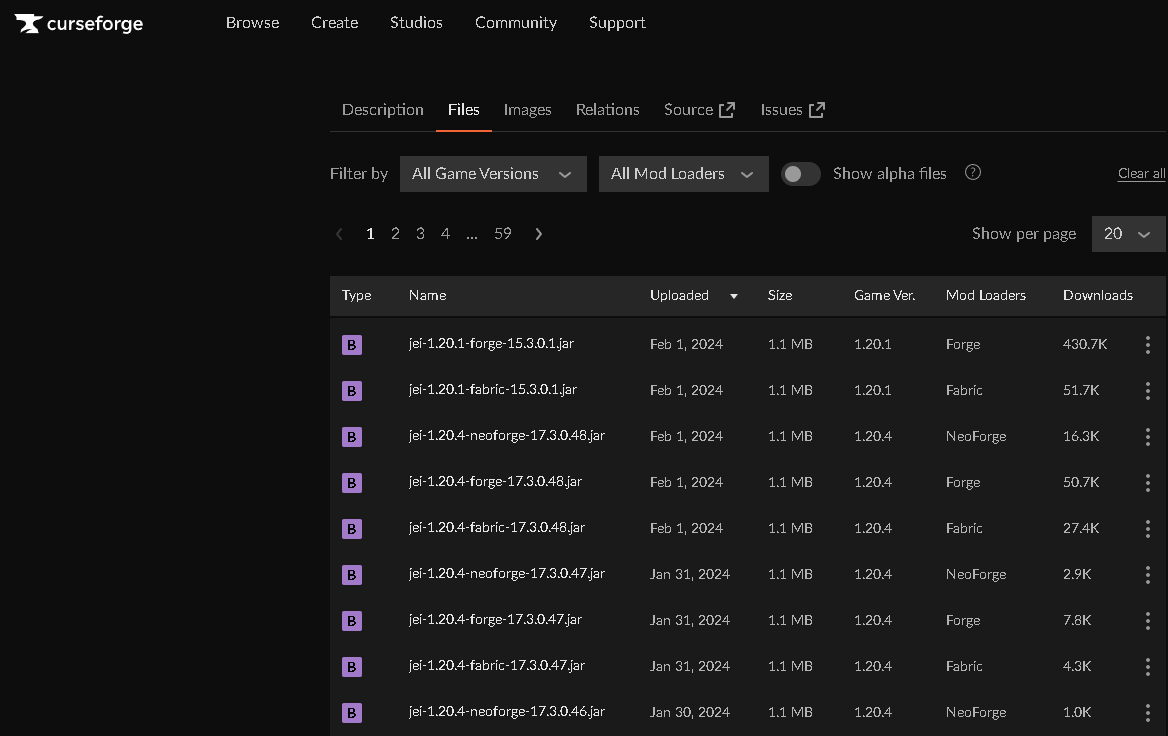
Task: Click the previous page arrow
Action: [x=339, y=233]
